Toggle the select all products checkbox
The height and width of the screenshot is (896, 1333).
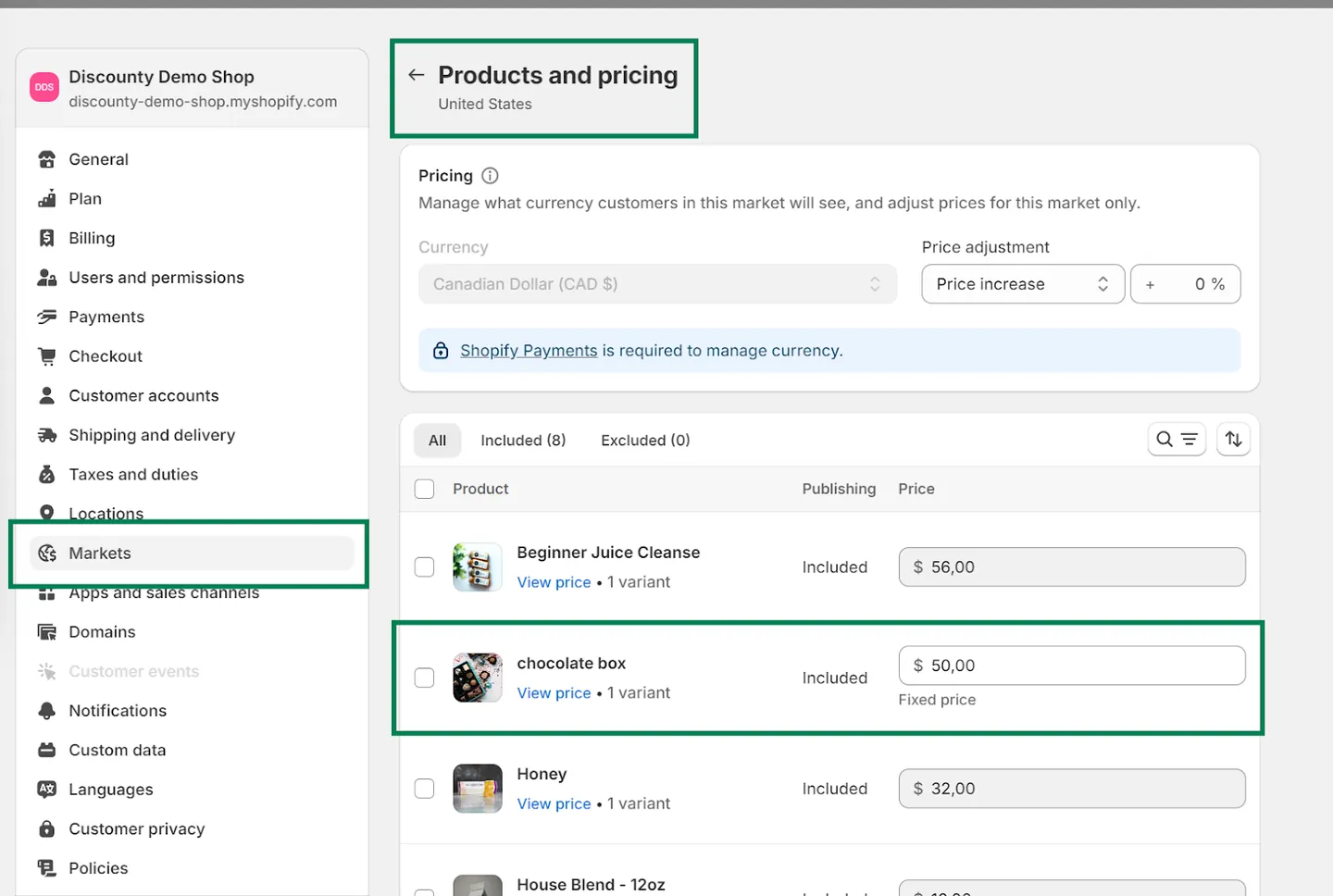coord(424,489)
